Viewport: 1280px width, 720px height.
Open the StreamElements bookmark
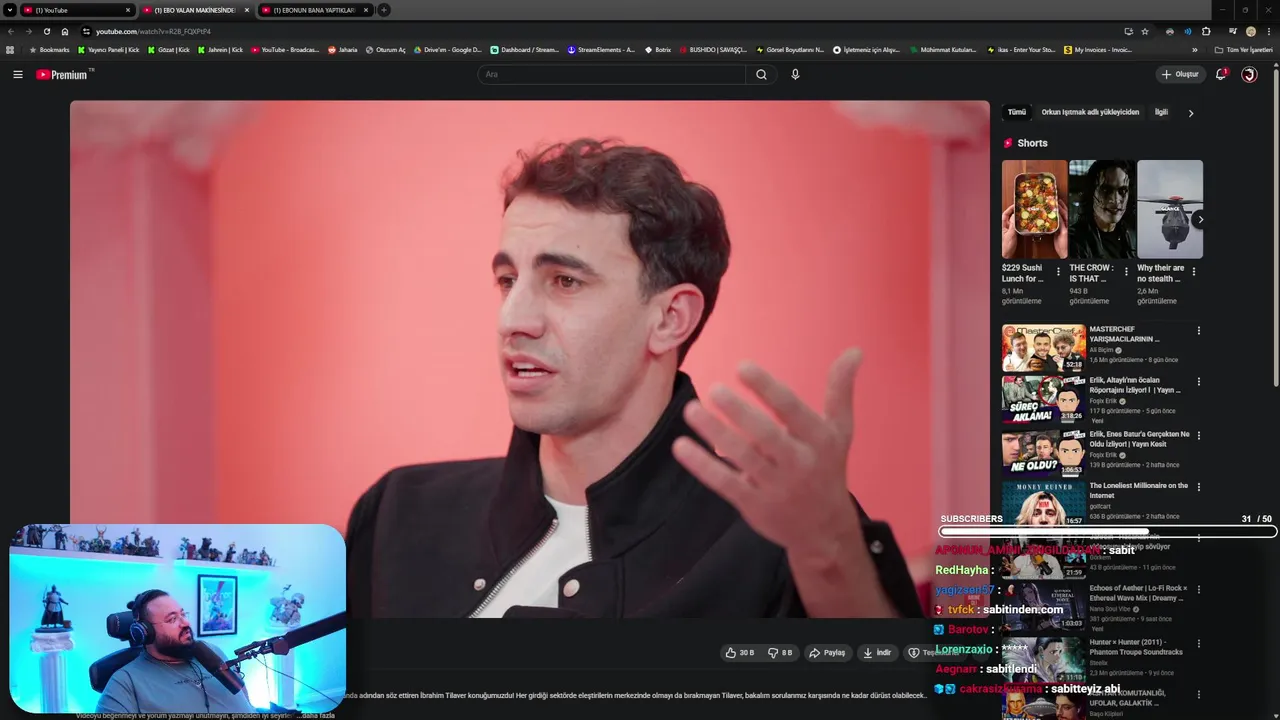tap(600, 49)
